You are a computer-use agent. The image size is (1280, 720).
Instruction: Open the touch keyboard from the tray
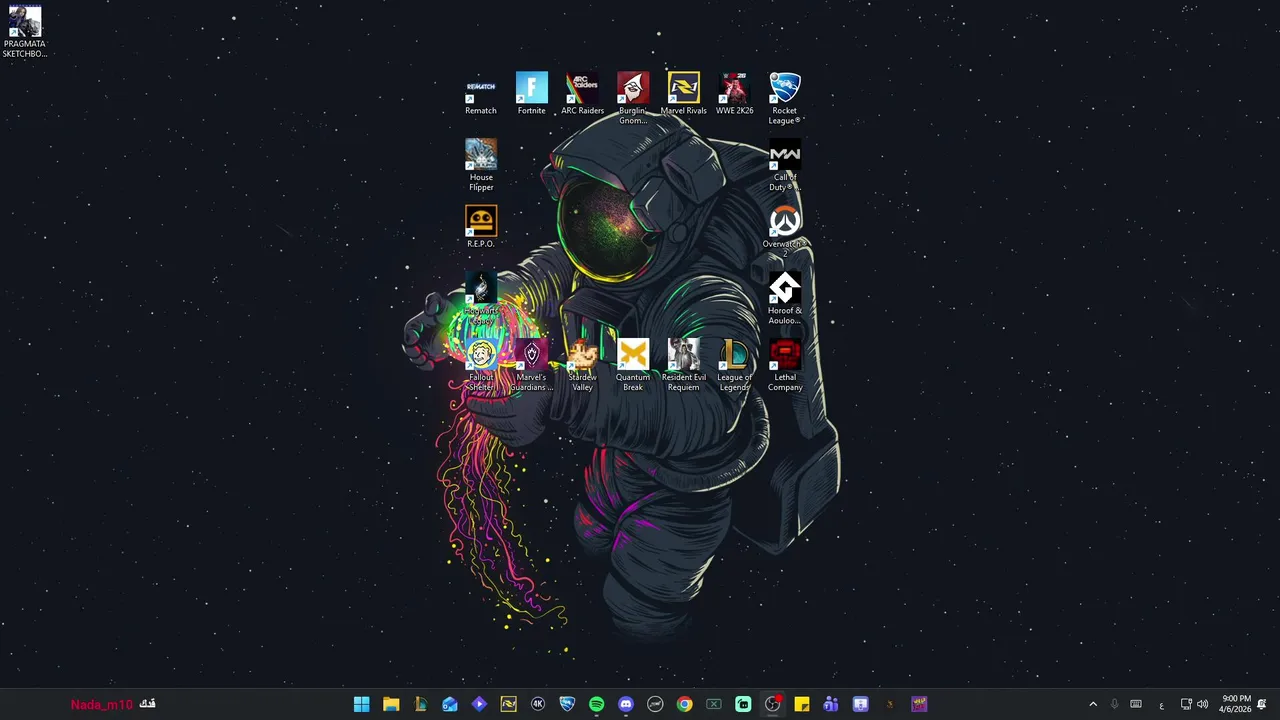pyautogui.click(x=1136, y=704)
